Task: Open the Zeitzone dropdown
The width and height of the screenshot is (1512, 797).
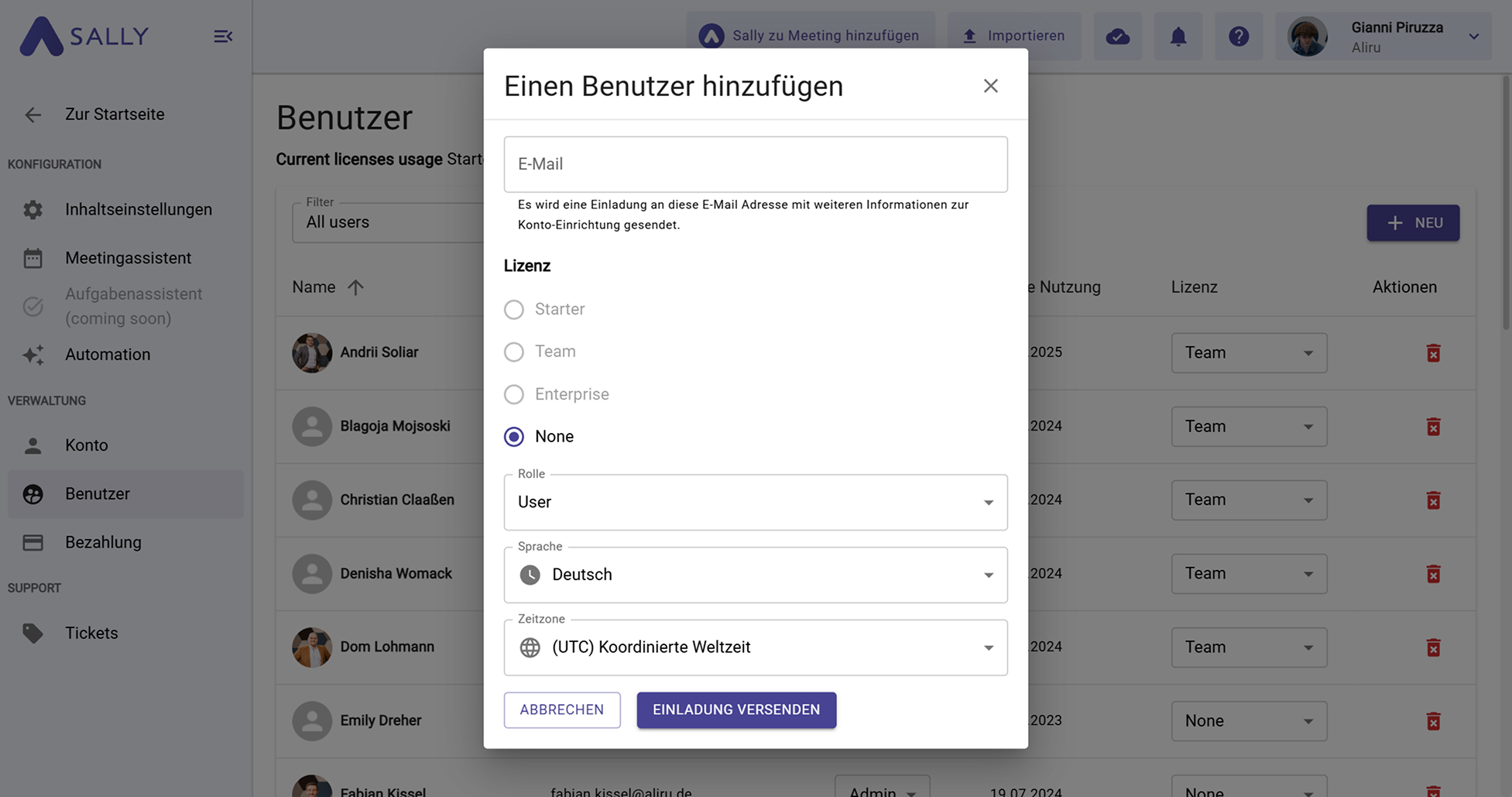Action: pos(756,648)
